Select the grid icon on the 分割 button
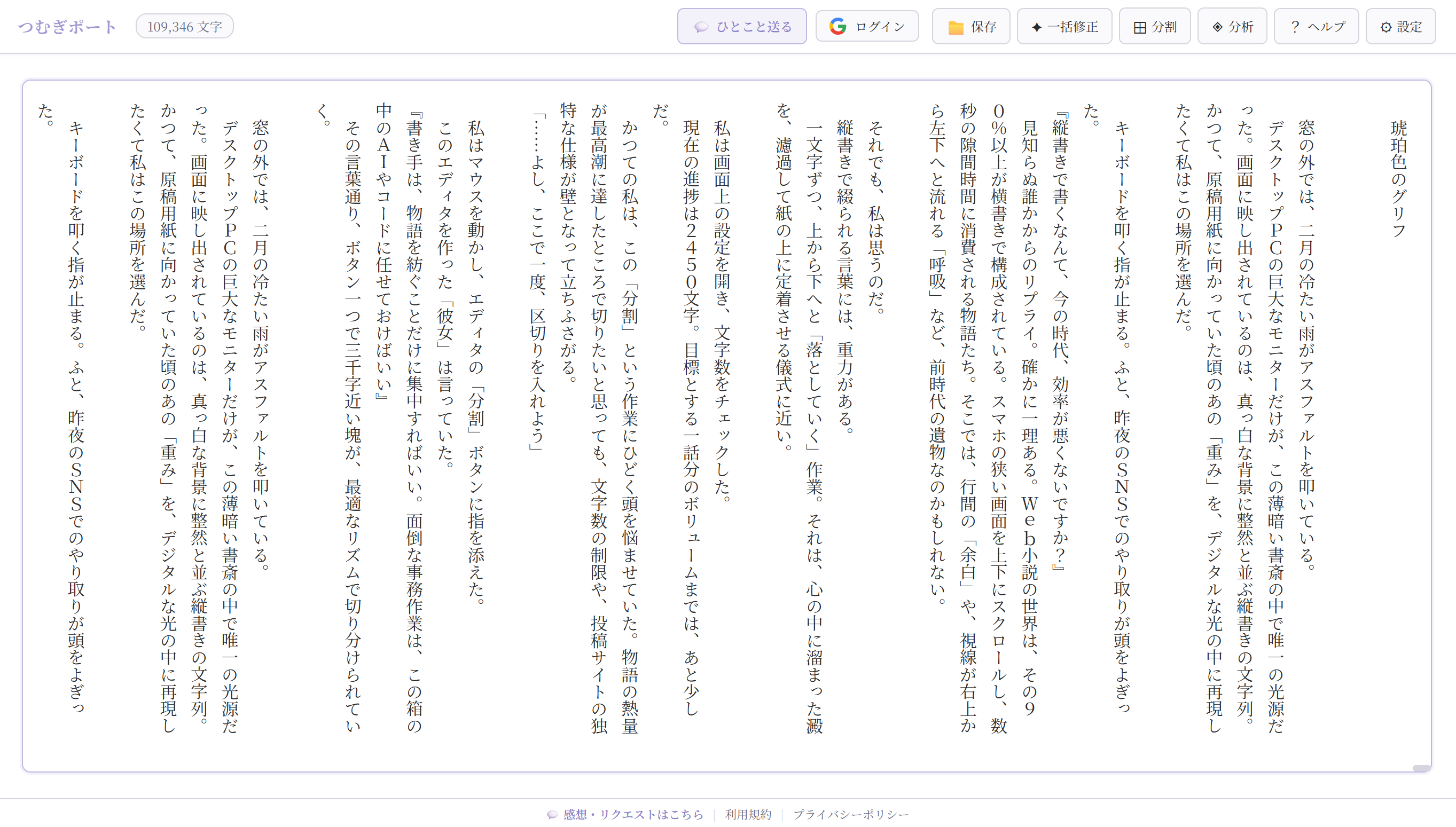 click(x=1140, y=26)
